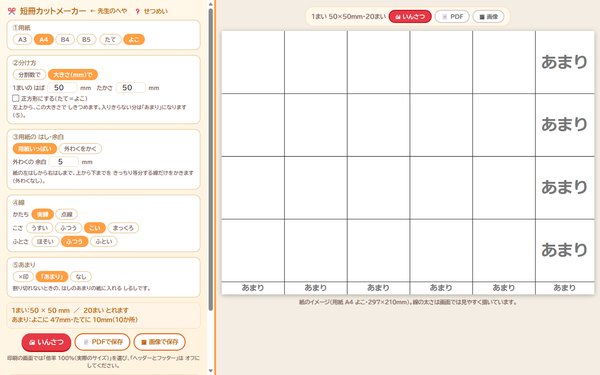The width and height of the screenshot is (600, 375).
Task: Mark leftovers with「あまり」option
Action: [x=52, y=276]
